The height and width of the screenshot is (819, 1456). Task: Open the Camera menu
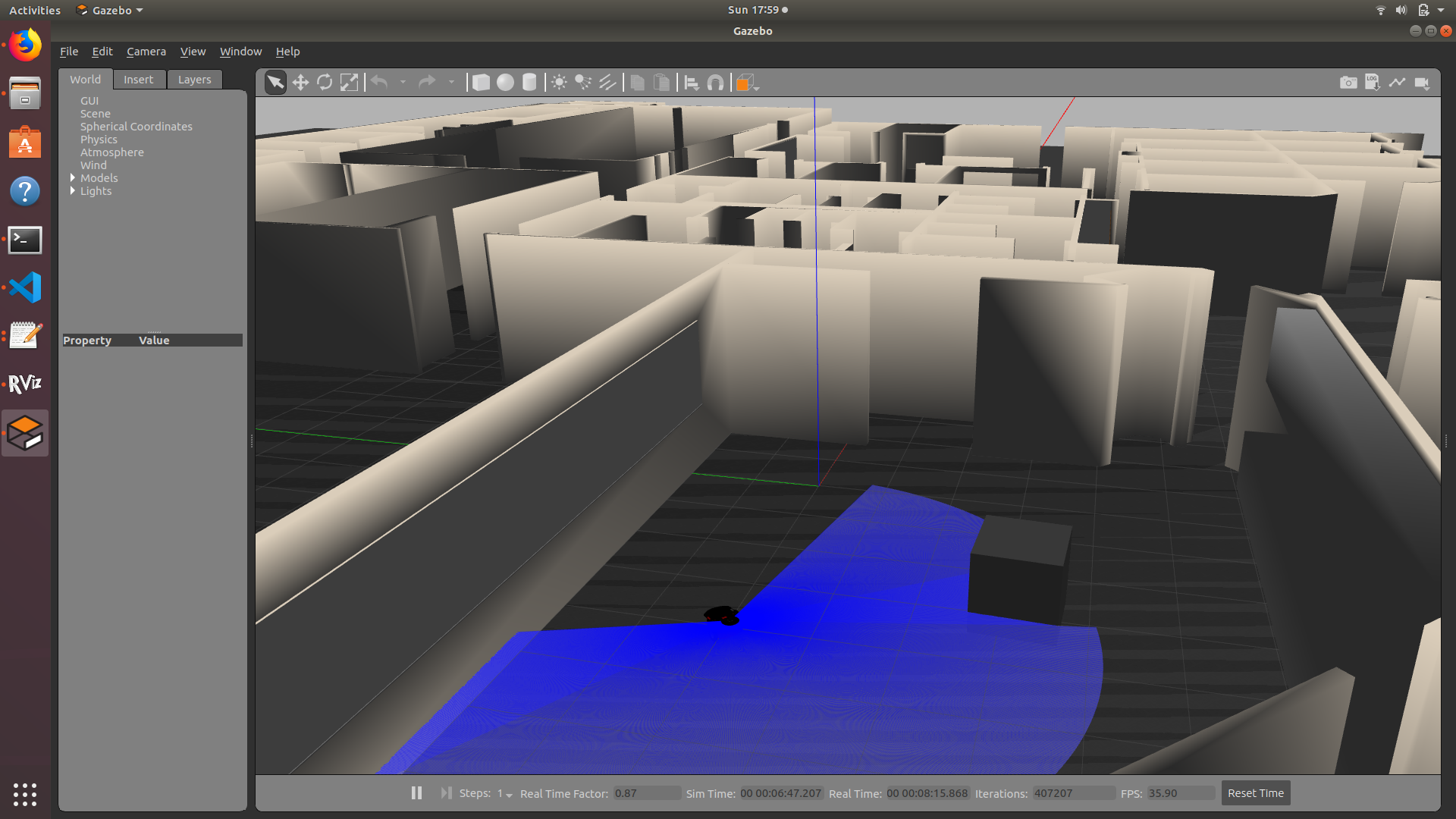click(146, 52)
